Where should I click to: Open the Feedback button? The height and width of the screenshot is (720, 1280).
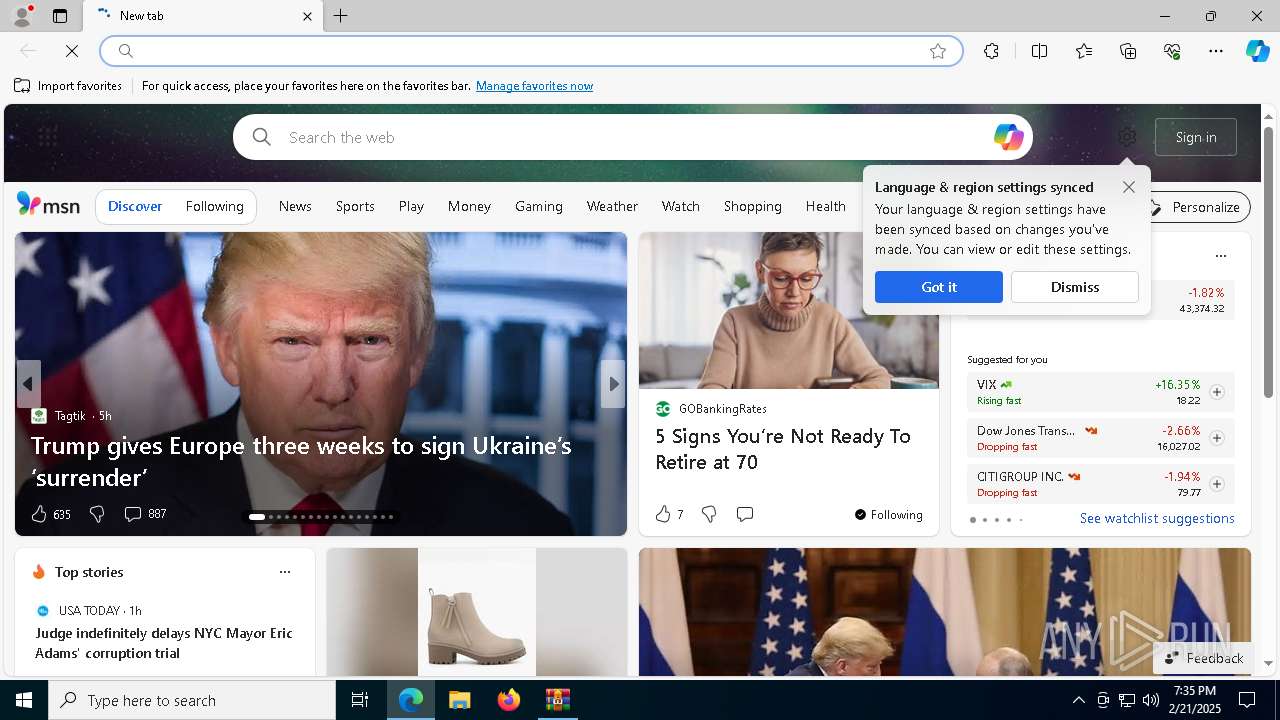point(1204,658)
